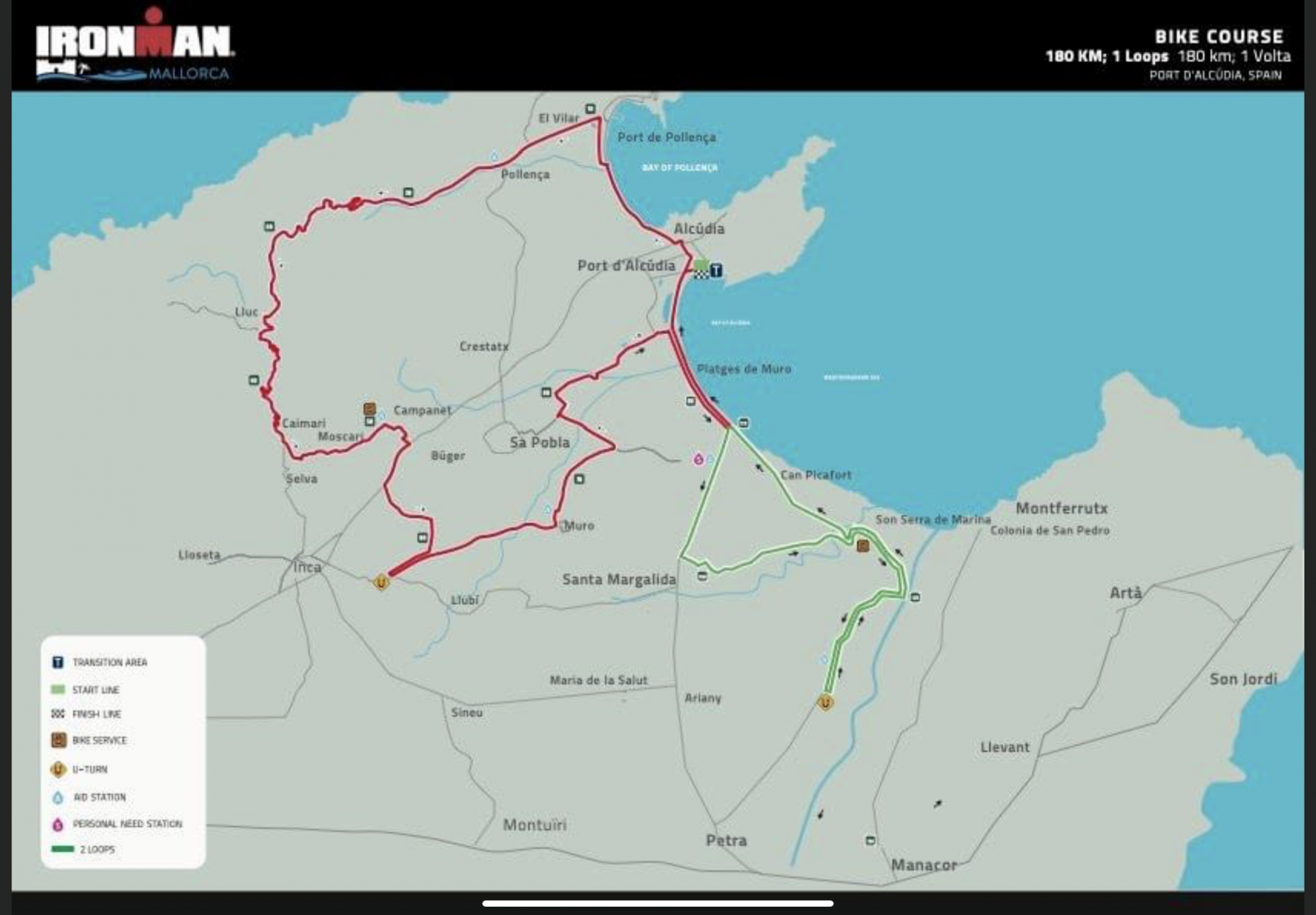The height and width of the screenshot is (915, 1316).
Task: Click the '2 LOOPS' legend label
Action: 97,849
